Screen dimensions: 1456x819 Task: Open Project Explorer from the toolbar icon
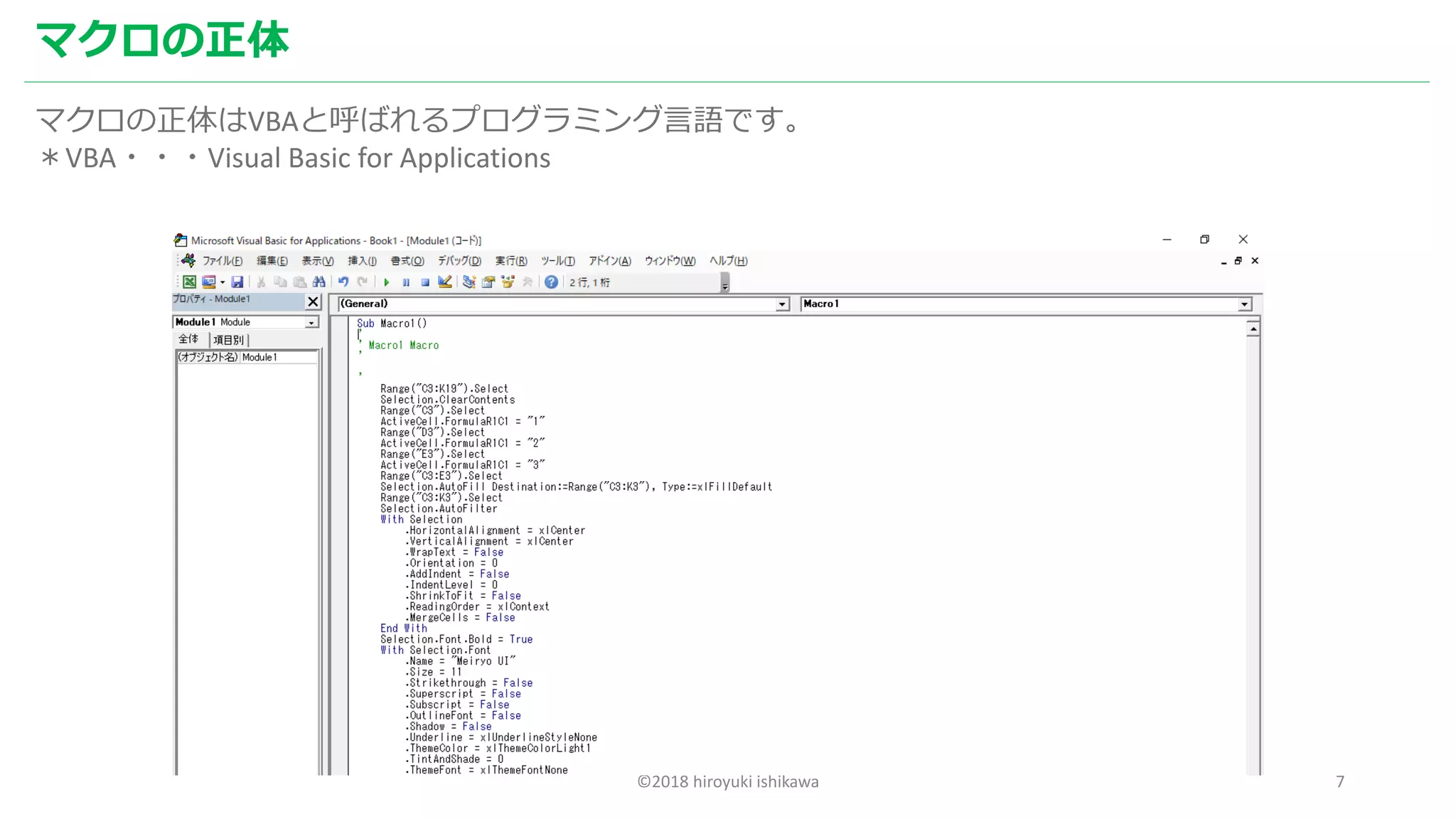(x=469, y=282)
